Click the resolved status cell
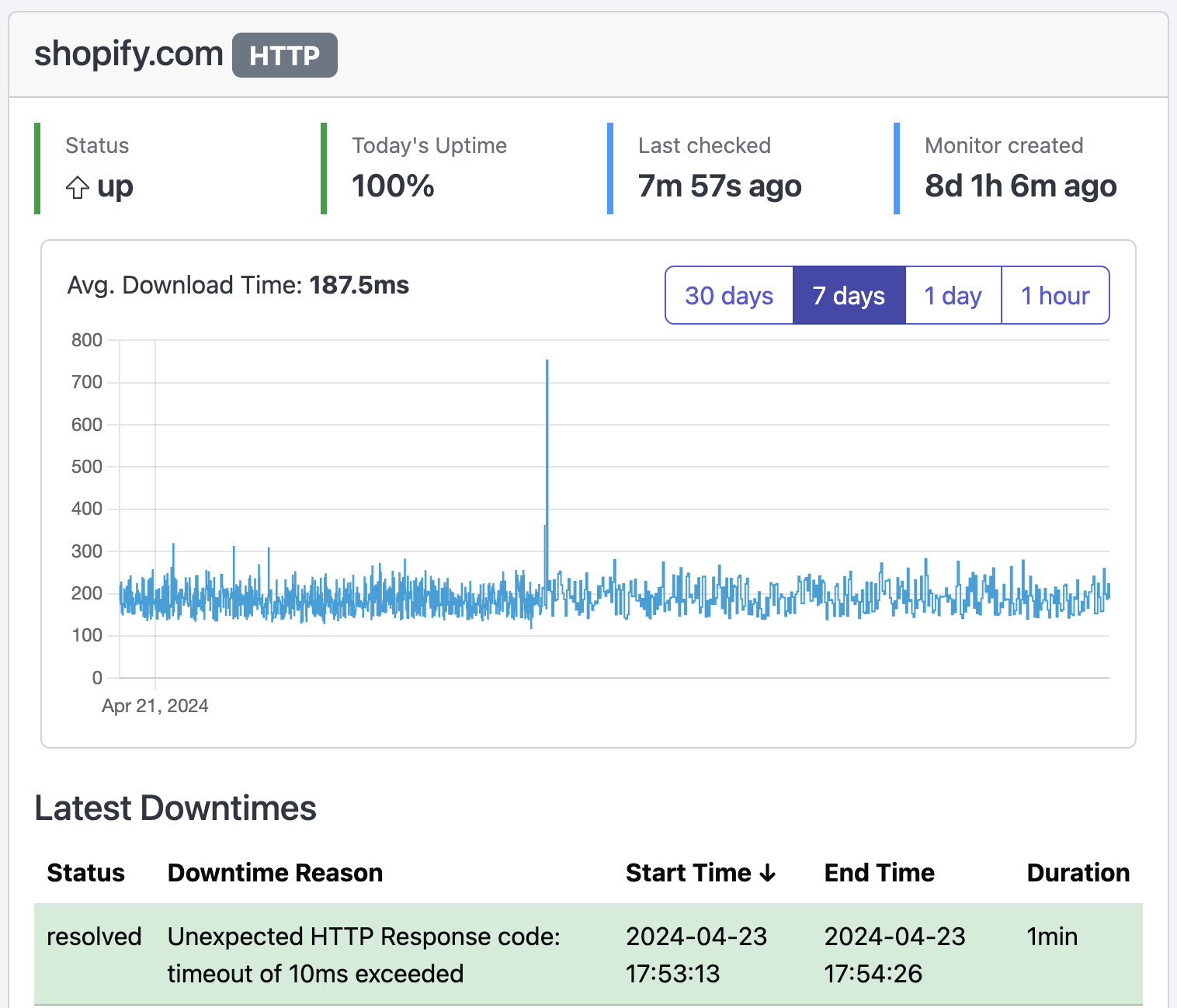This screenshot has width=1177, height=1008. [94, 937]
